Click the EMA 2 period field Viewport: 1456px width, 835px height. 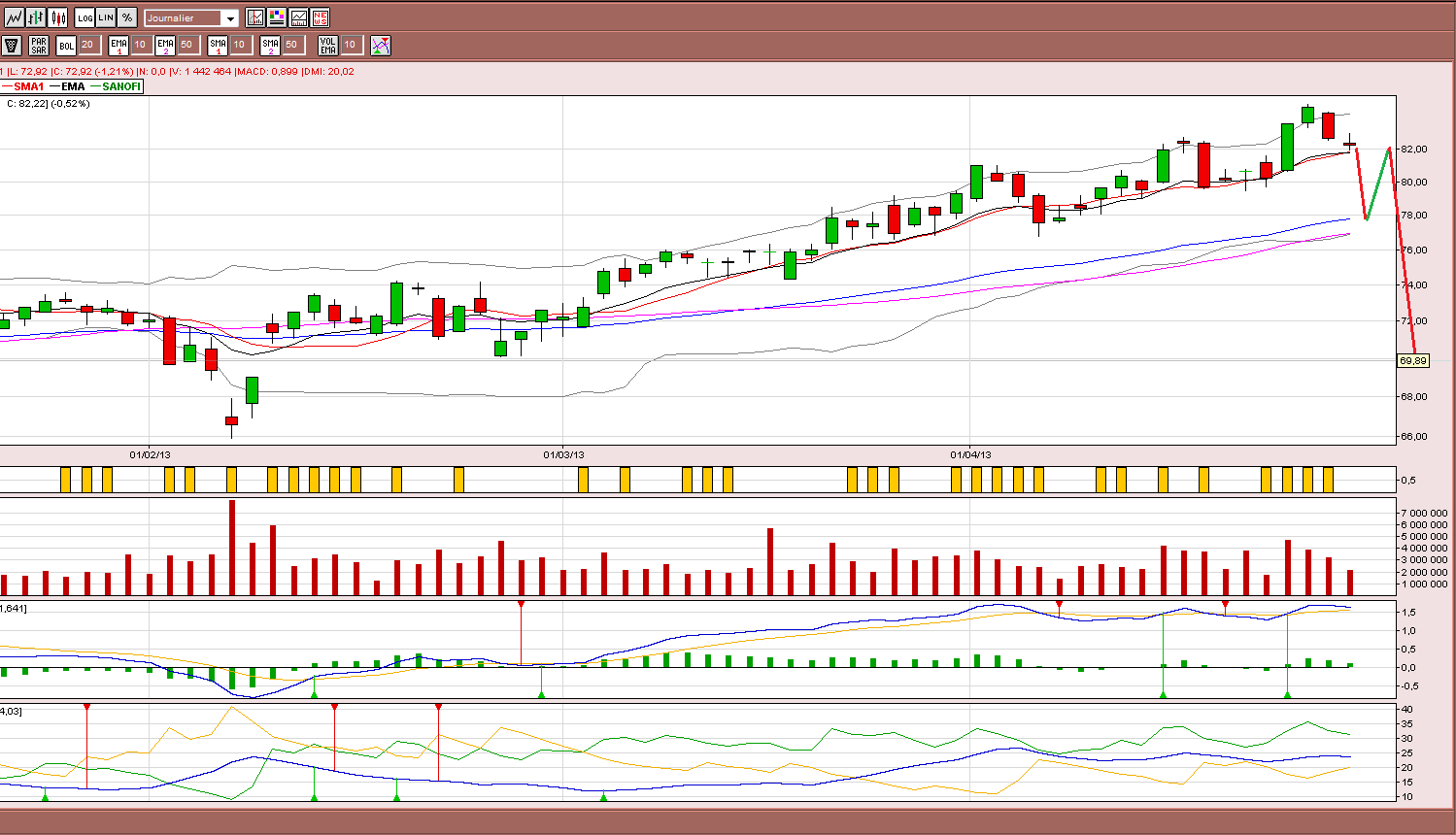tap(187, 45)
